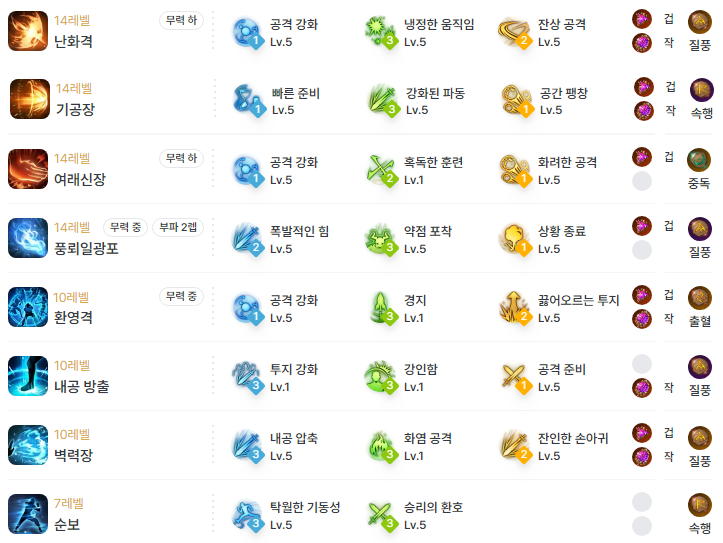Click 냉정한 움직임 tripod icon
The height and width of the screenshot is (543, 723).
click(x=381, y=32)
